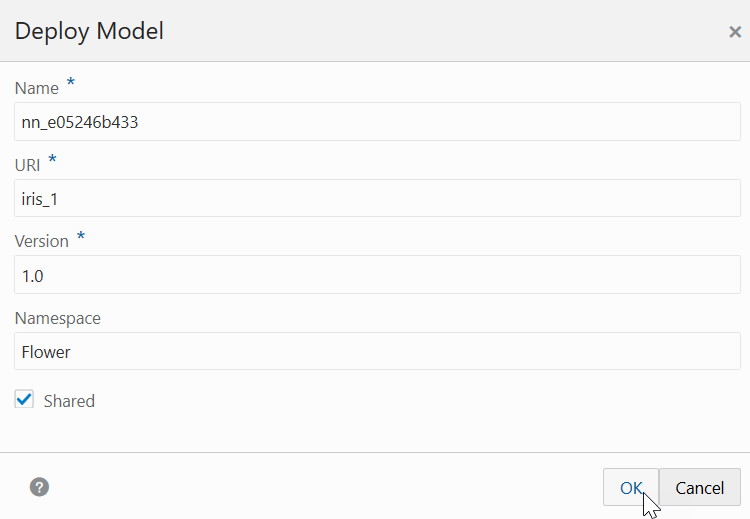
Task: Click the Namespace field label
Action: [58, 318]
